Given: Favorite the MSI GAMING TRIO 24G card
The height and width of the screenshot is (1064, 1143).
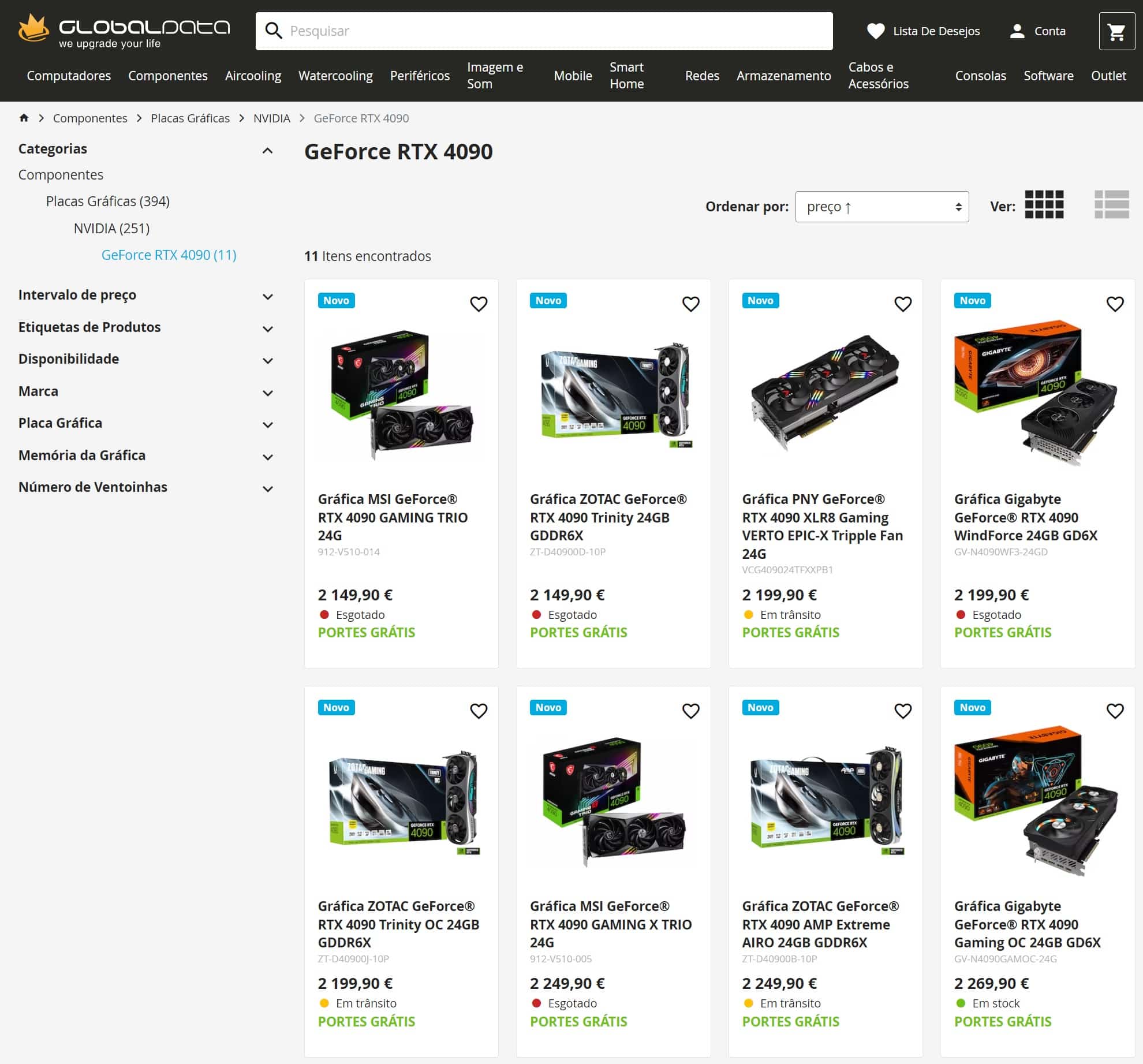Looking at the screenshot, I should (479, 304).
